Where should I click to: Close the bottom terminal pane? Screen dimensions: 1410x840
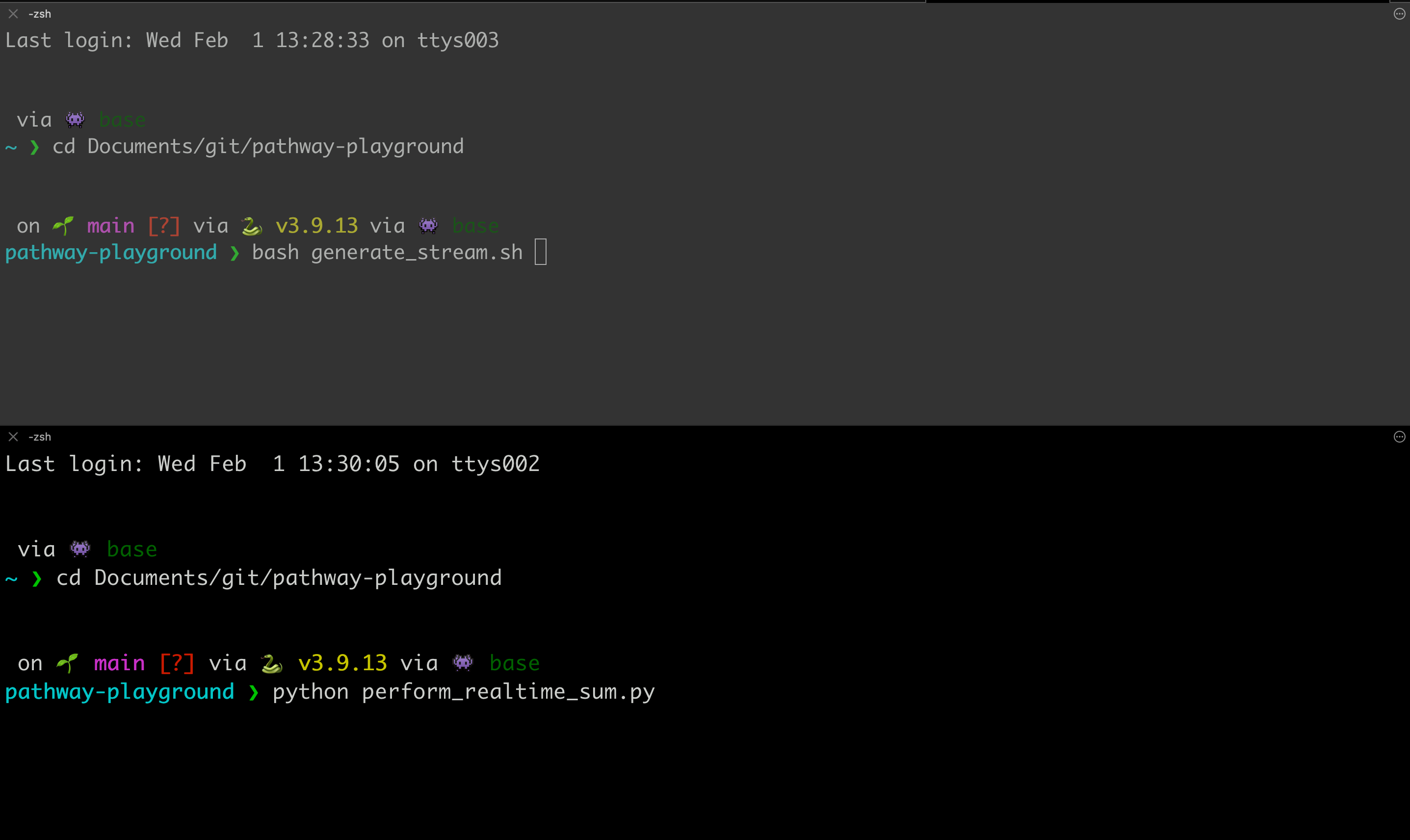(x=14, y=436)
